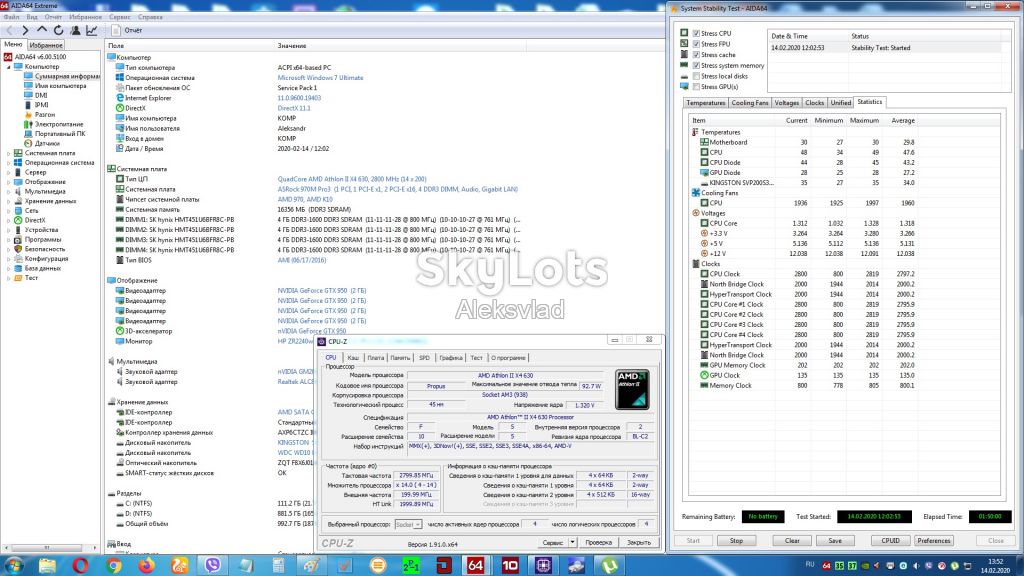Click the Проверка button in CPU-Z
The height and width of the screenshot is (576, 1024).
point(598,542)
